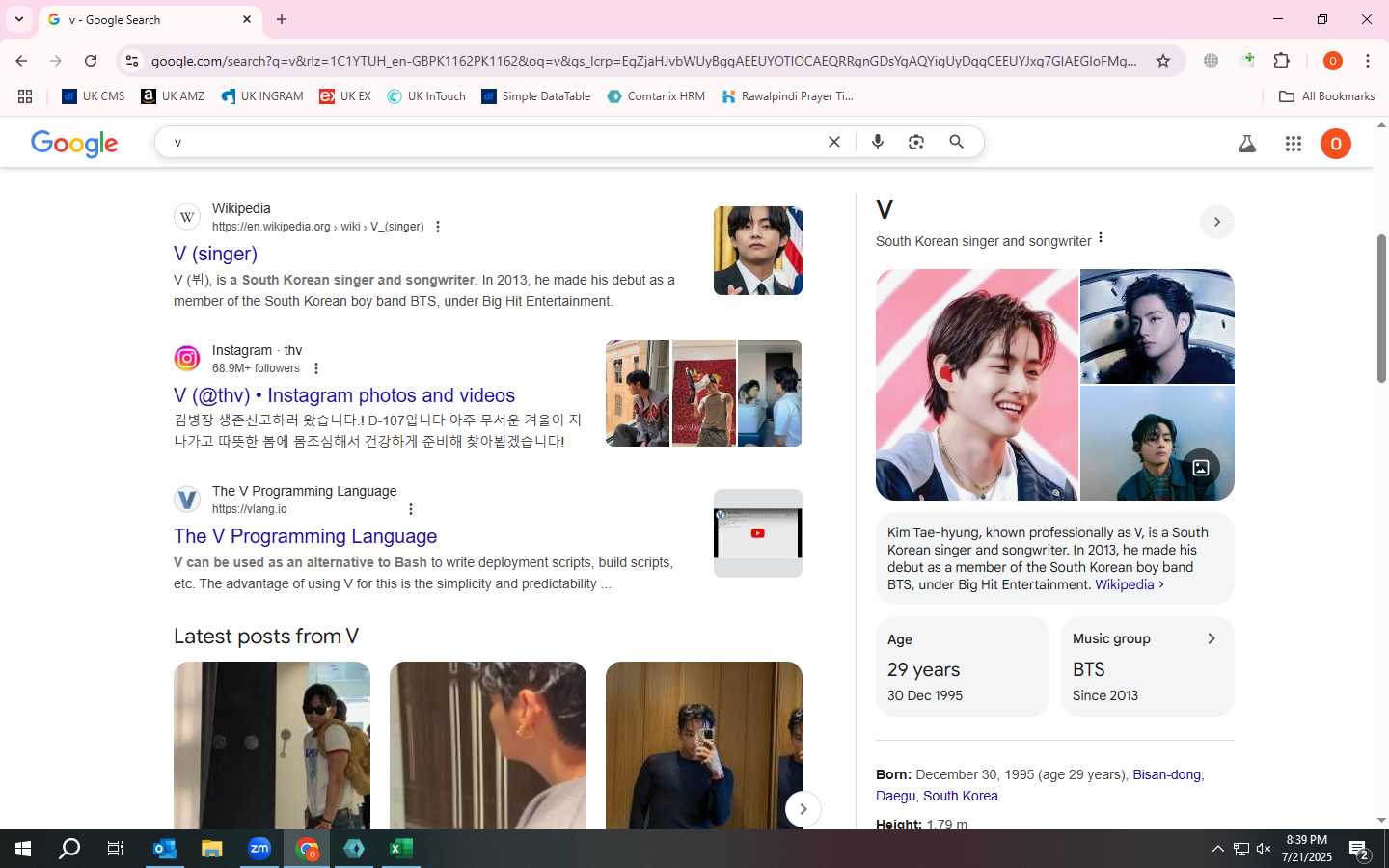Expand knowledge panel with arrow beside V

pos(1217,222)
